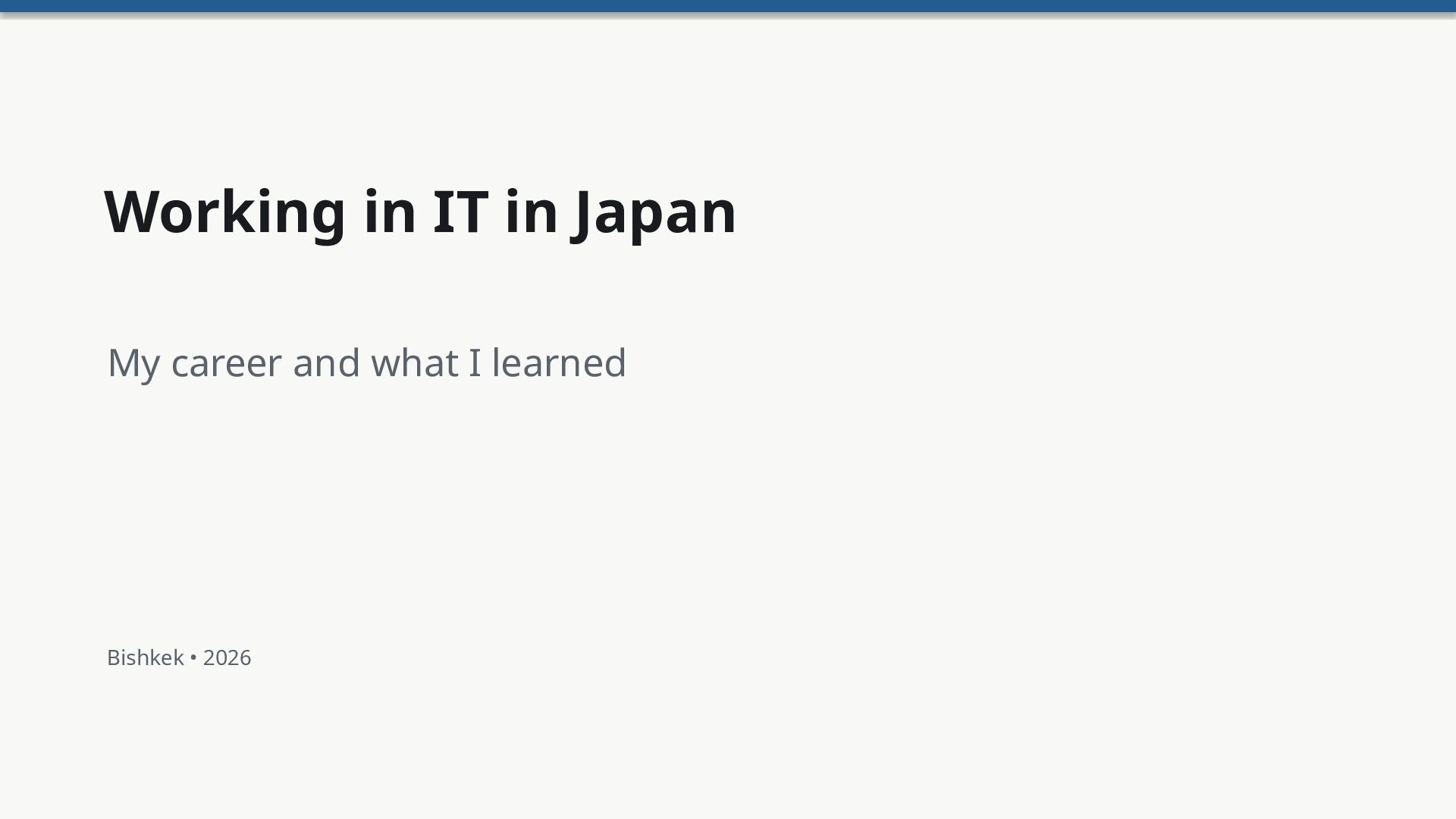Image resolution: width=1456 pixels, height=819 pixels.
Task: Select the subtitle My career and what I learned
Action: (367, 363)
